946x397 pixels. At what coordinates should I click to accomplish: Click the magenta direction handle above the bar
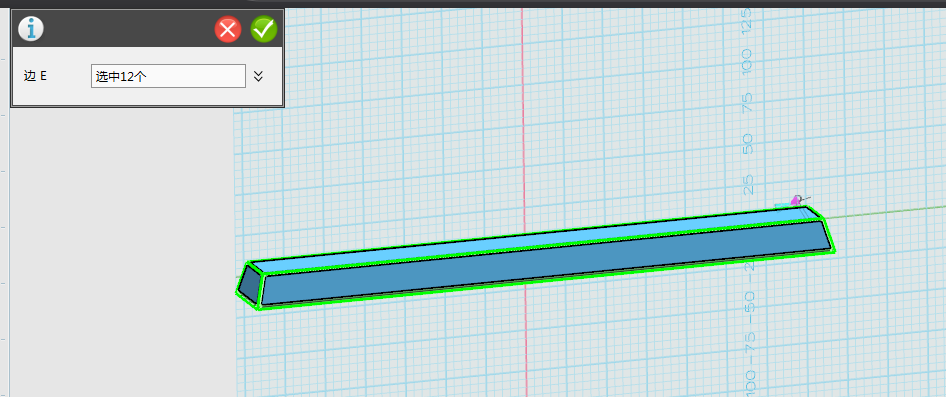tap(796, 200)
